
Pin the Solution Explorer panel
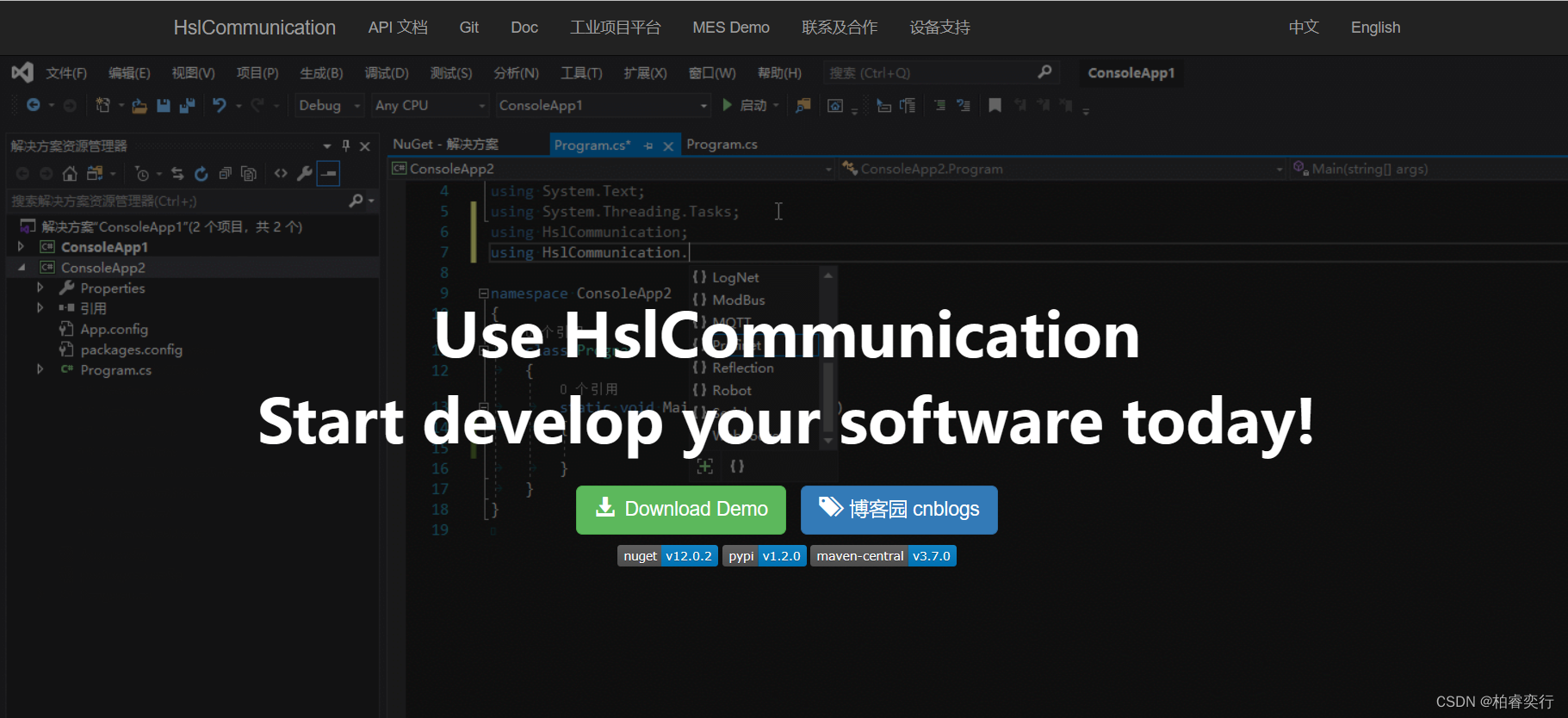pos(346,145)
